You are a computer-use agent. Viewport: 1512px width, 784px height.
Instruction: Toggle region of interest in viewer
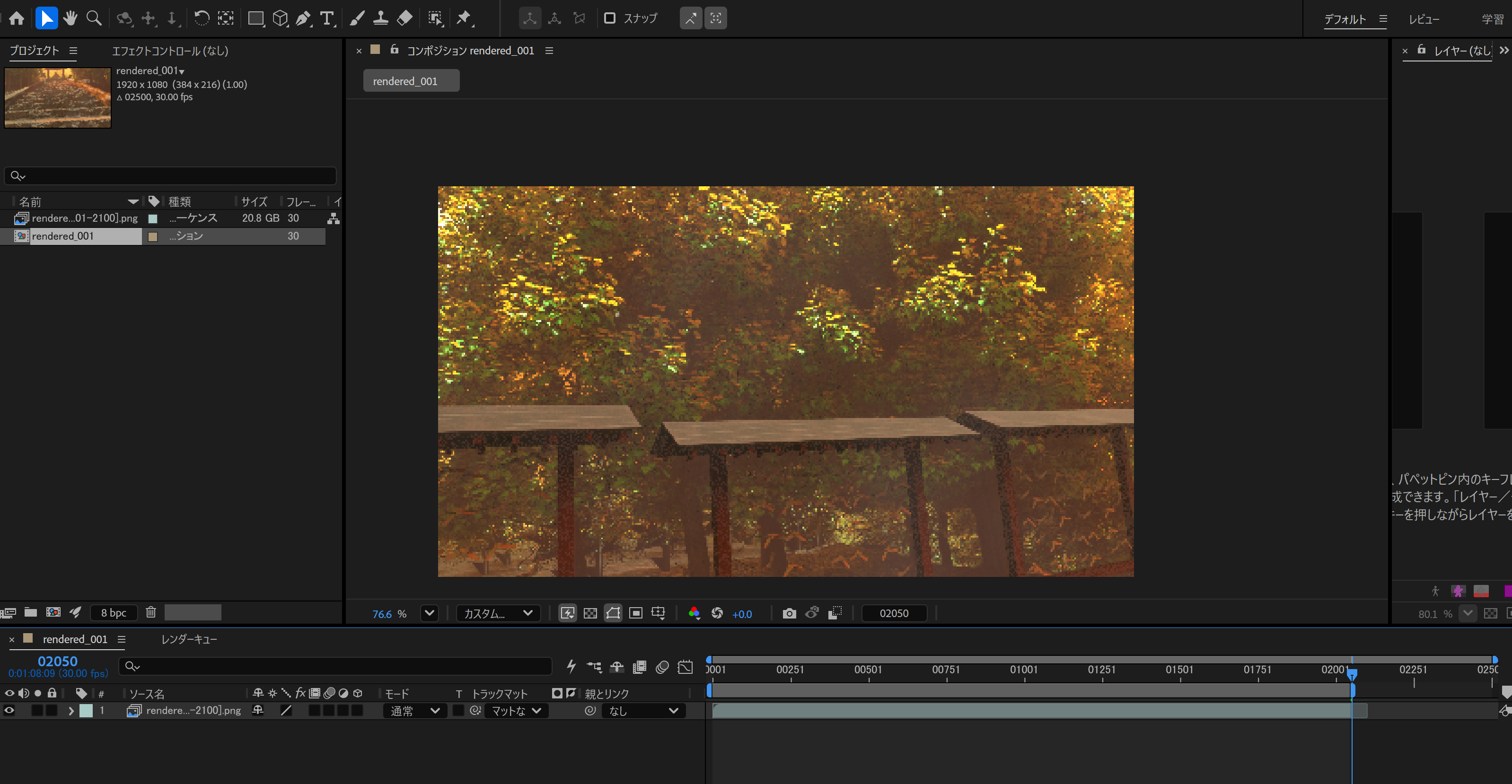(636, 613)
